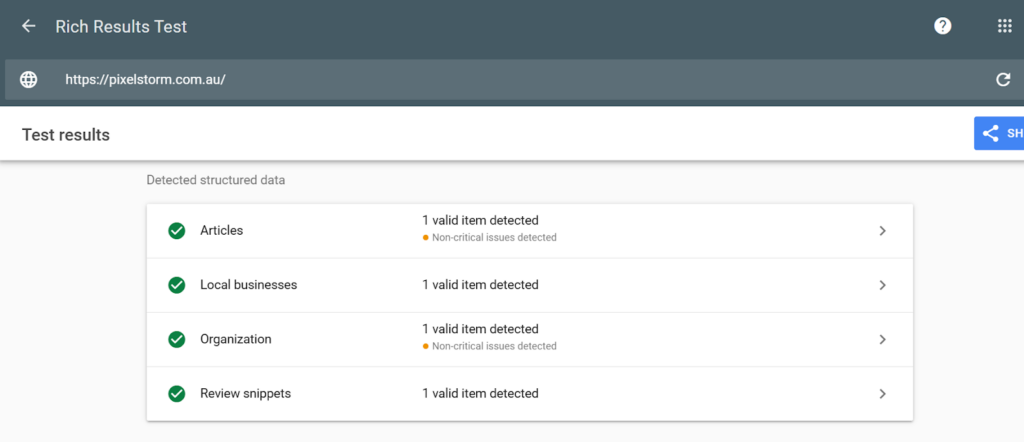Click green checkmark next to Review snippets

click(177, 393)
